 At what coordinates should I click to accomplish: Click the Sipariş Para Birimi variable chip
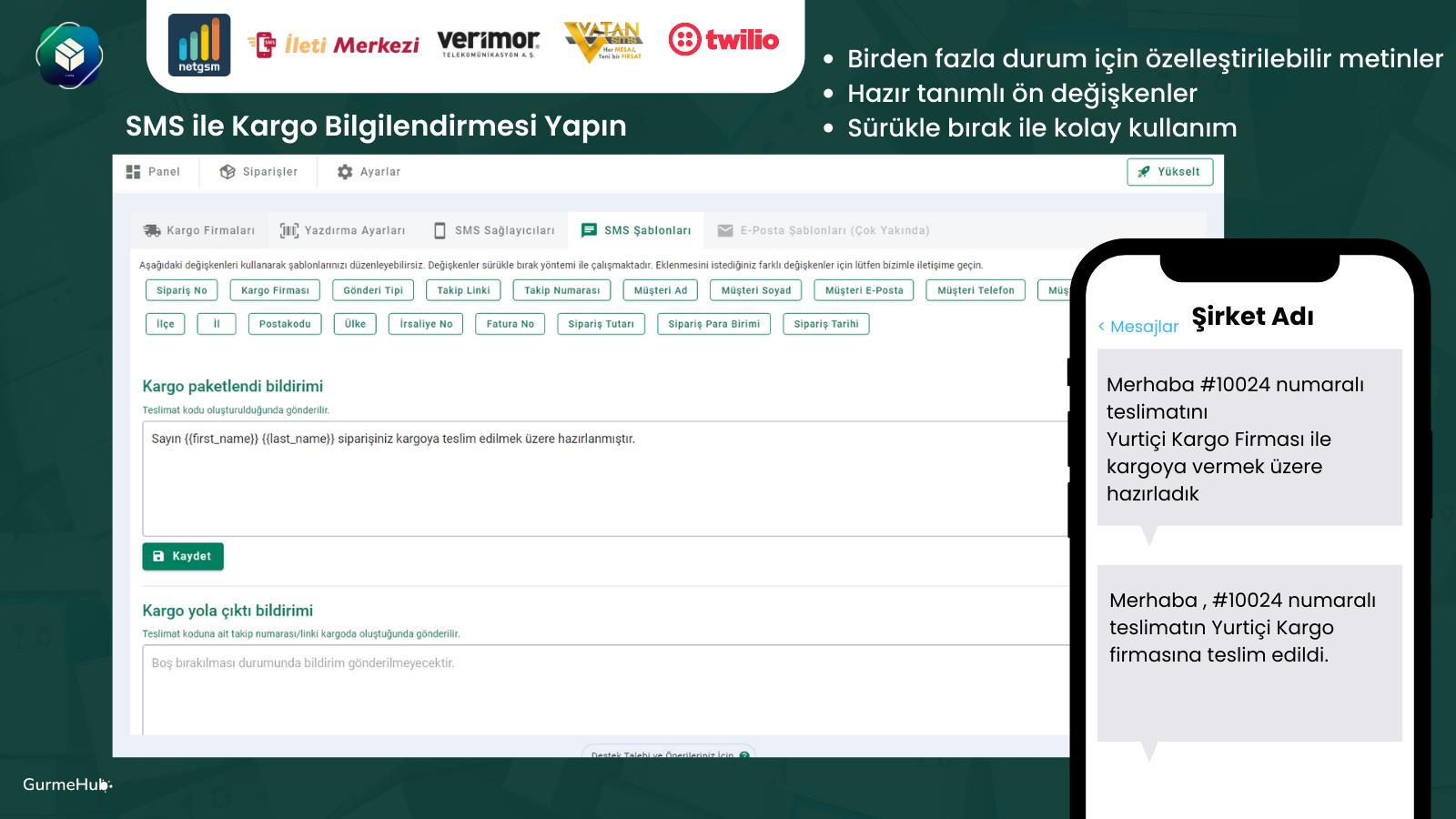click(714, 324)
